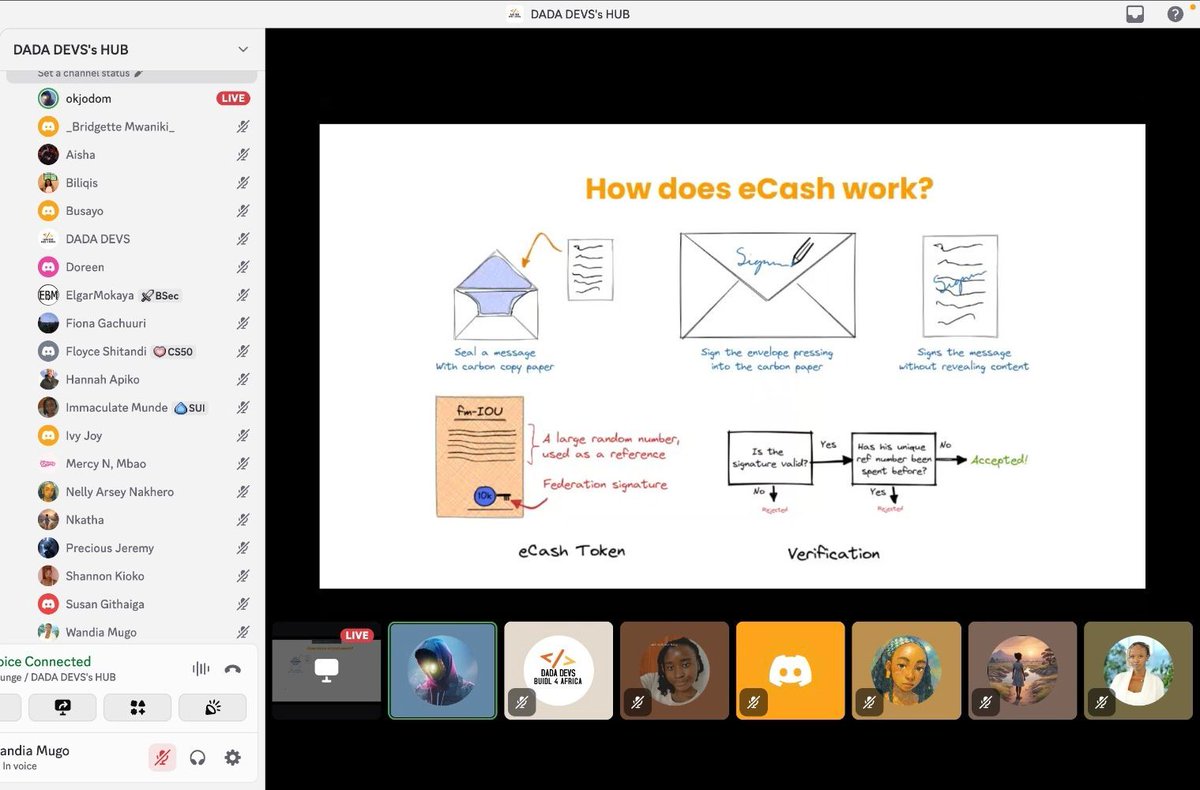The width and height of the screenshot is (1200, 790).
Task: Open Busayo's orange avatar
Action: click(48, 211)
